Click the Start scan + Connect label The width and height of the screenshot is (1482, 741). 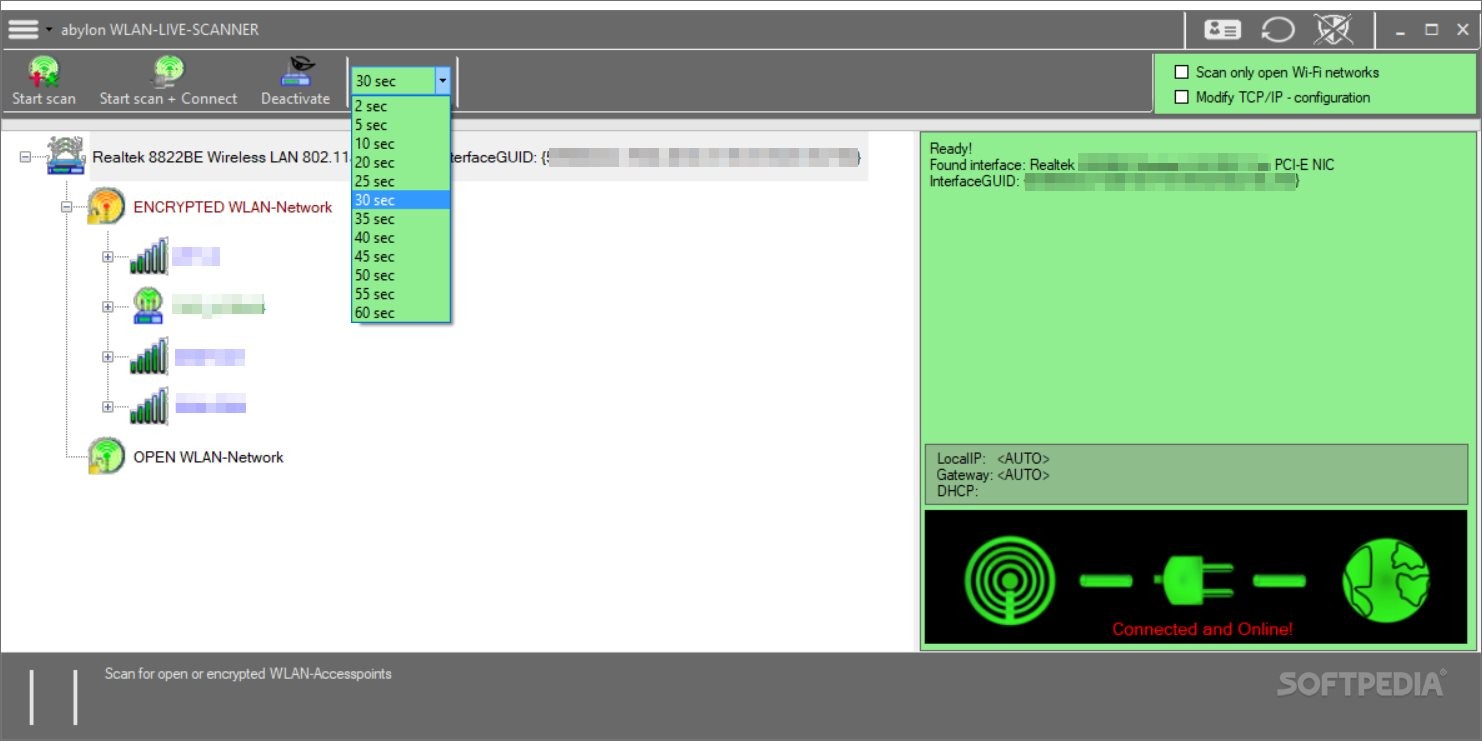click(x=168, y=98)
